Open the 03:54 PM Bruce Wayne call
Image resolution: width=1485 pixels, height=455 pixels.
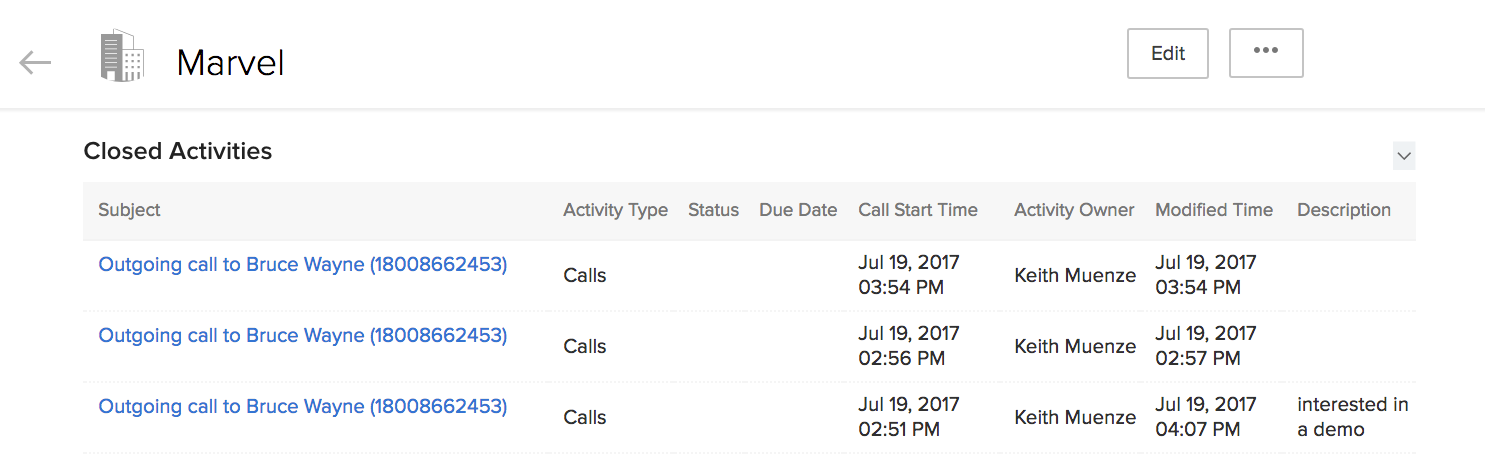pos(303,265)
